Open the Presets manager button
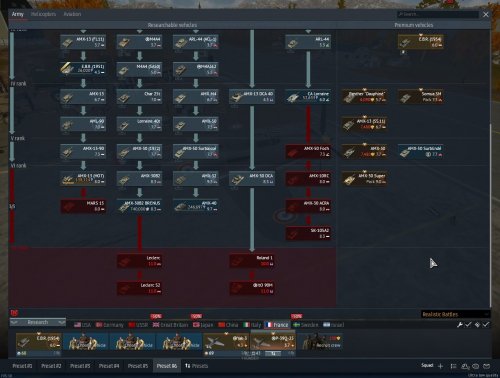 pyautogui.click(x=196, y=366)
